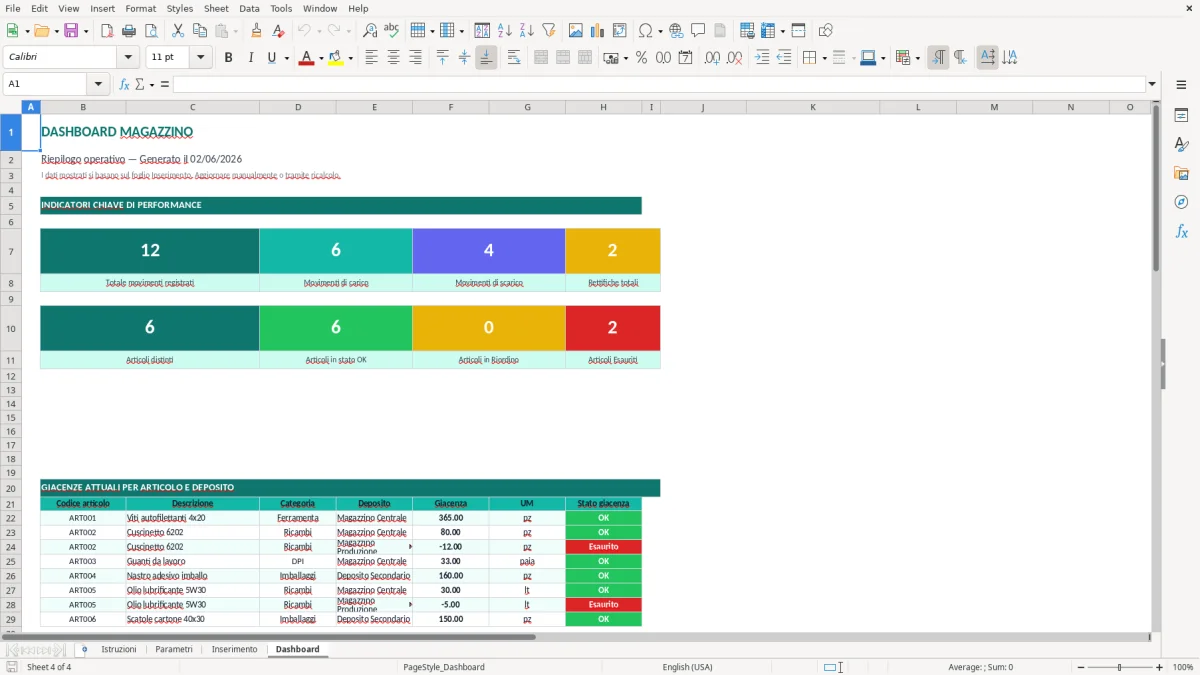Open the Special Character omega icon

tap(645, 31)
